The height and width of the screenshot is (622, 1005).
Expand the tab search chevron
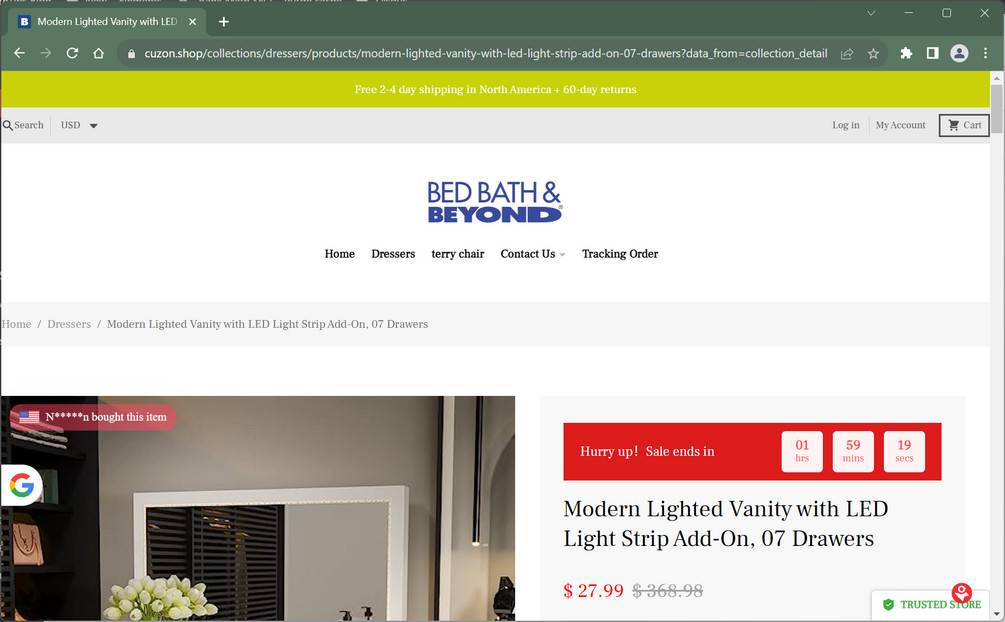coord(870,13)
